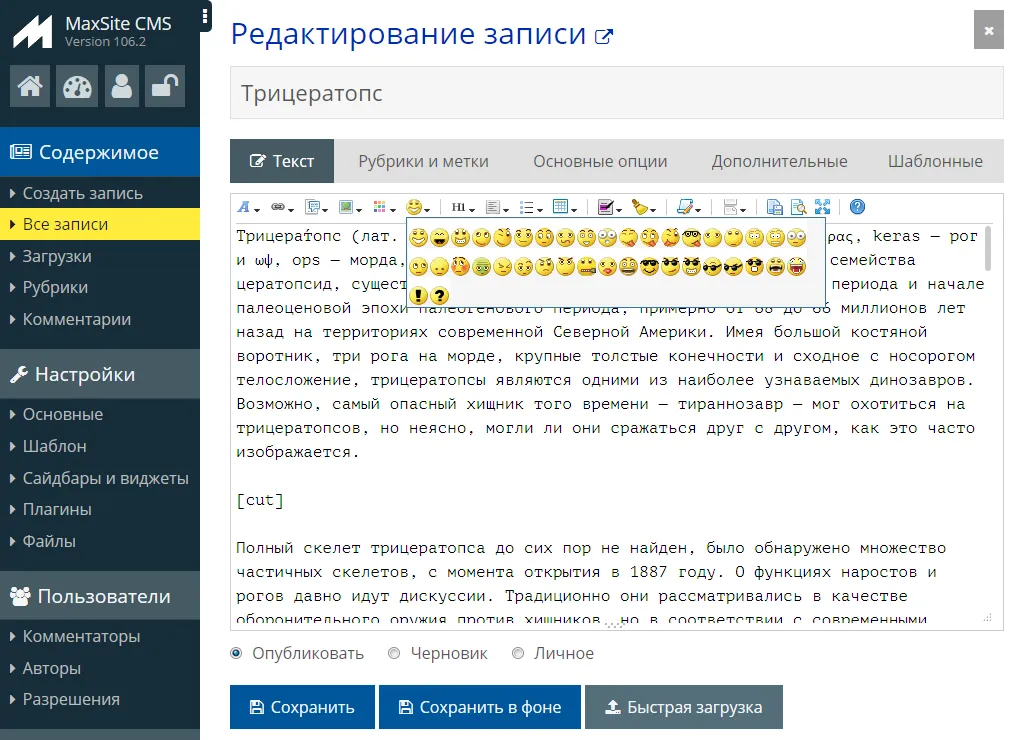This screenshot has height=740, width=1012.
Task: Switch to Рубрики и метки tab
Action: tap(423, 161)
